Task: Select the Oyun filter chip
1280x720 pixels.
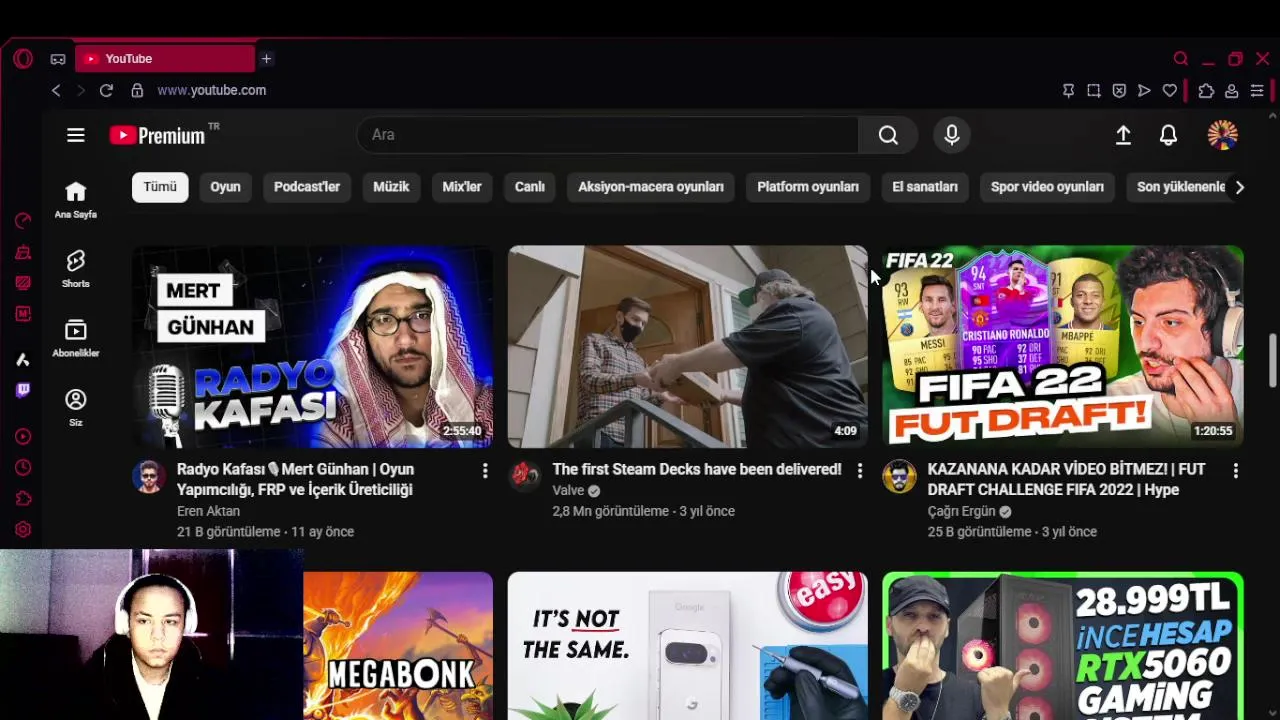Action: coord(225,187)
